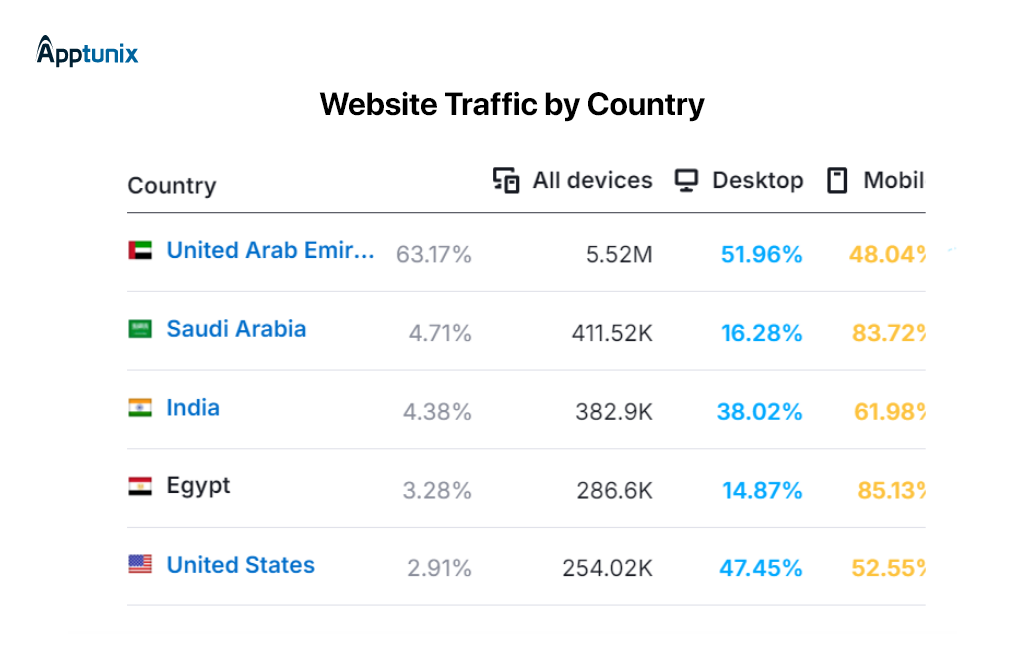The width and height of the screenshot is (1024, 647).
Task: Click the Apptunix logo
Action: (87, 50)
